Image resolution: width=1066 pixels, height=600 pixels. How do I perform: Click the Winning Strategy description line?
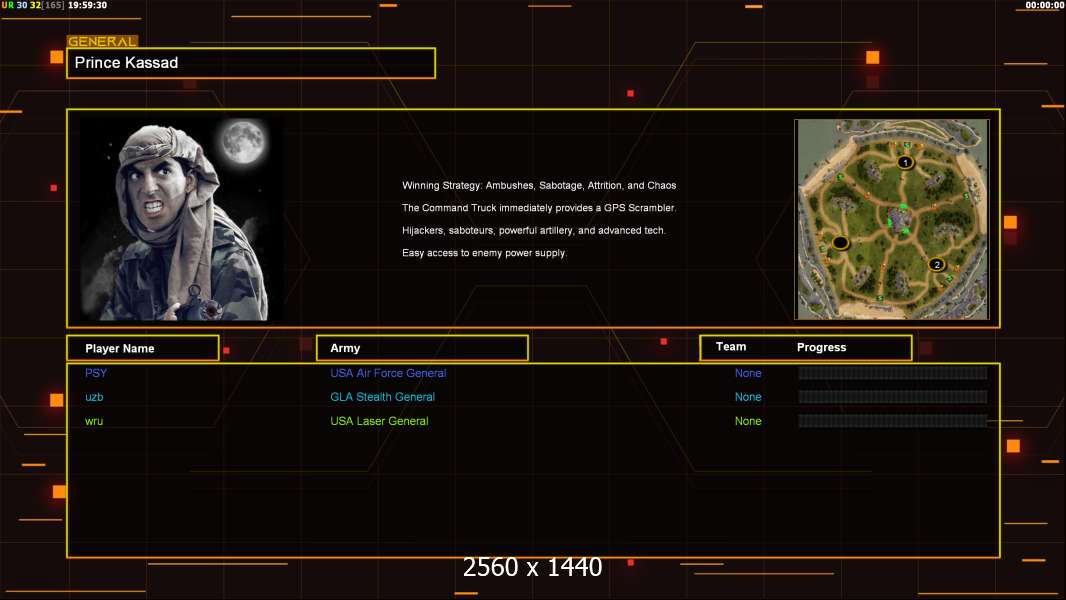coord(538,186)
